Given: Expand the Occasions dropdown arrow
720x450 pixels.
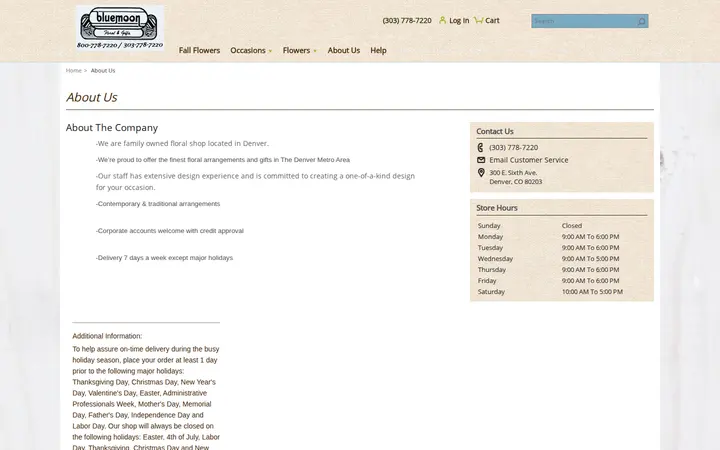Looking at the screenshot, I should [270, 51].
